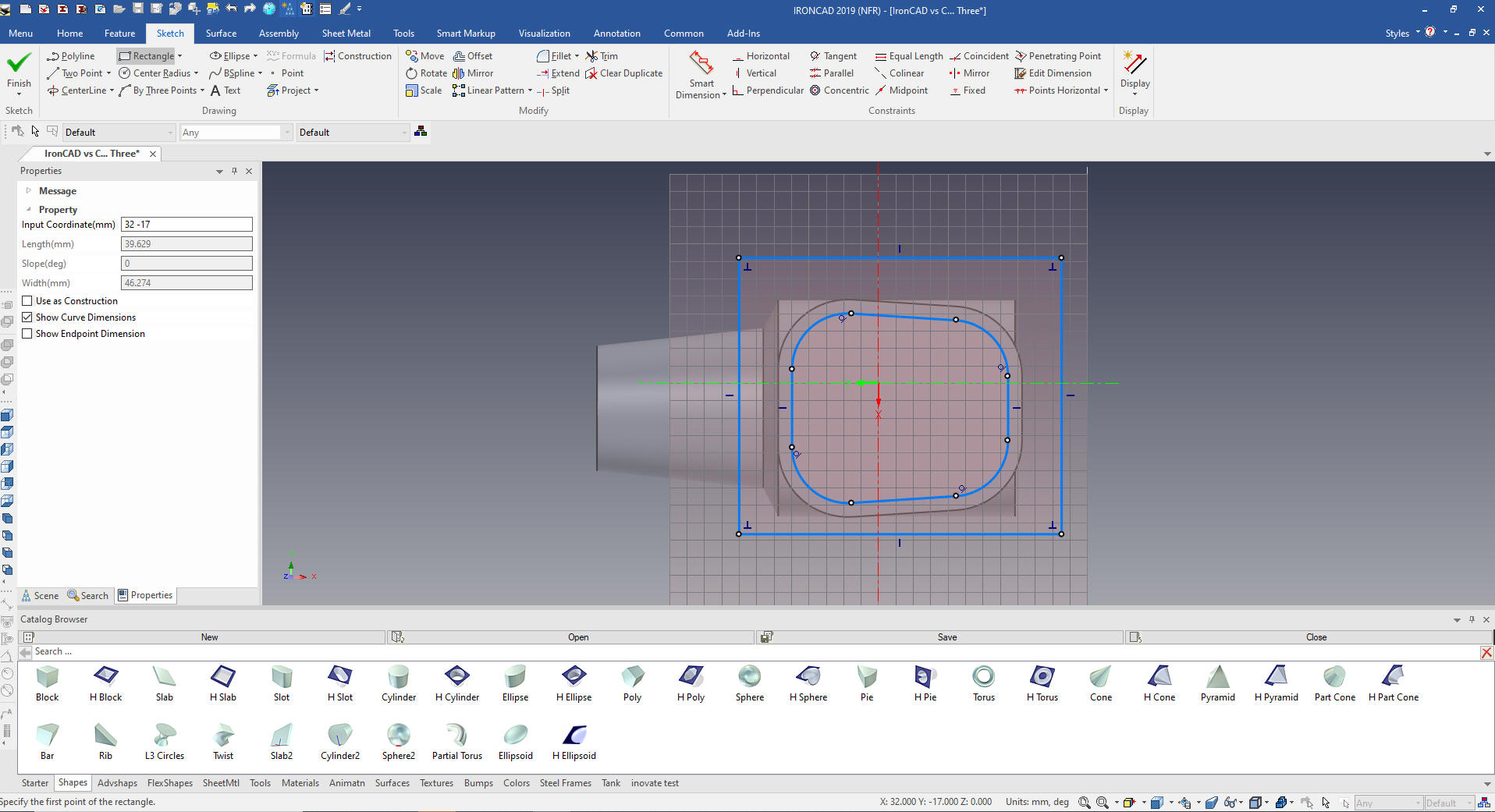This screenshot has height=812, width=1495.
Task: Select the Offset tool icon
Action: (x=460, y=56)
